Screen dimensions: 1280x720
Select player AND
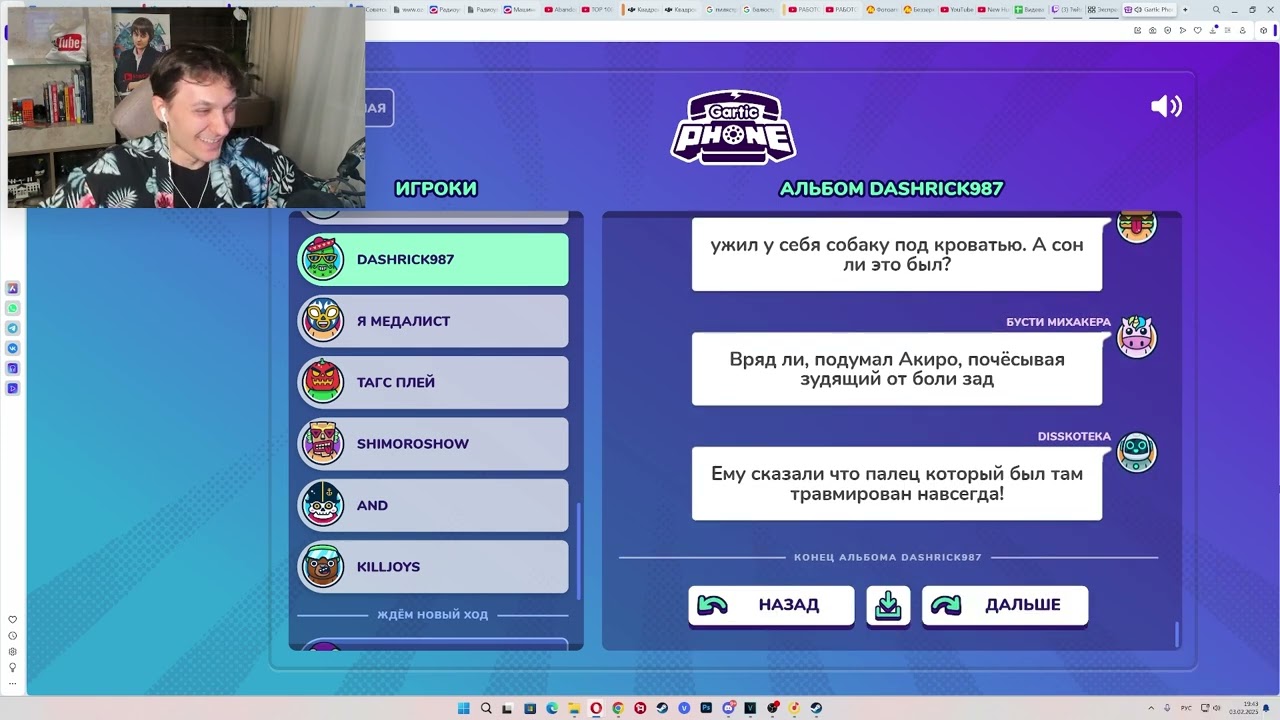(434, 505)
